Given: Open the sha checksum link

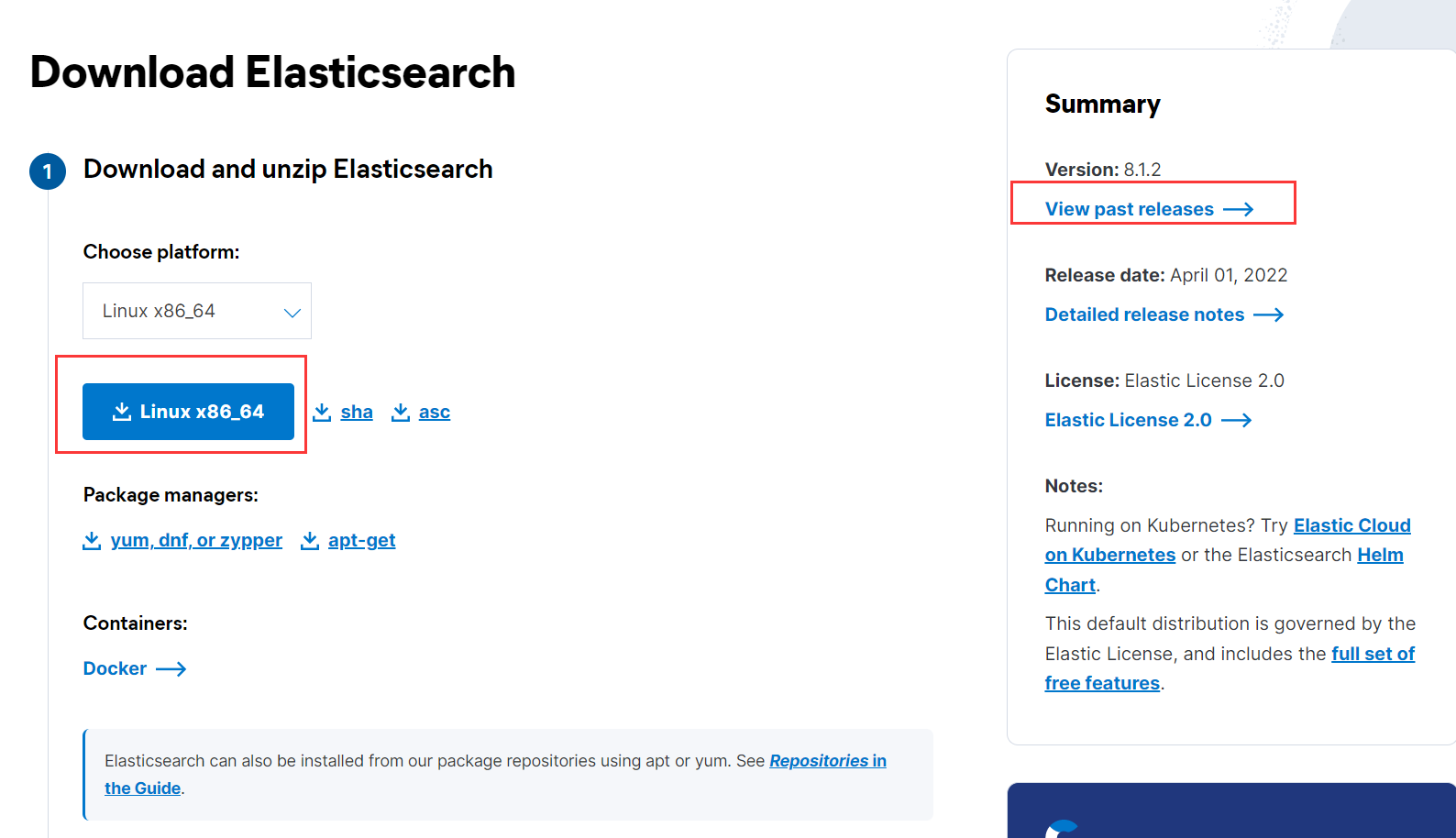Looking at the screenshot, I should [x=357, y=413].
